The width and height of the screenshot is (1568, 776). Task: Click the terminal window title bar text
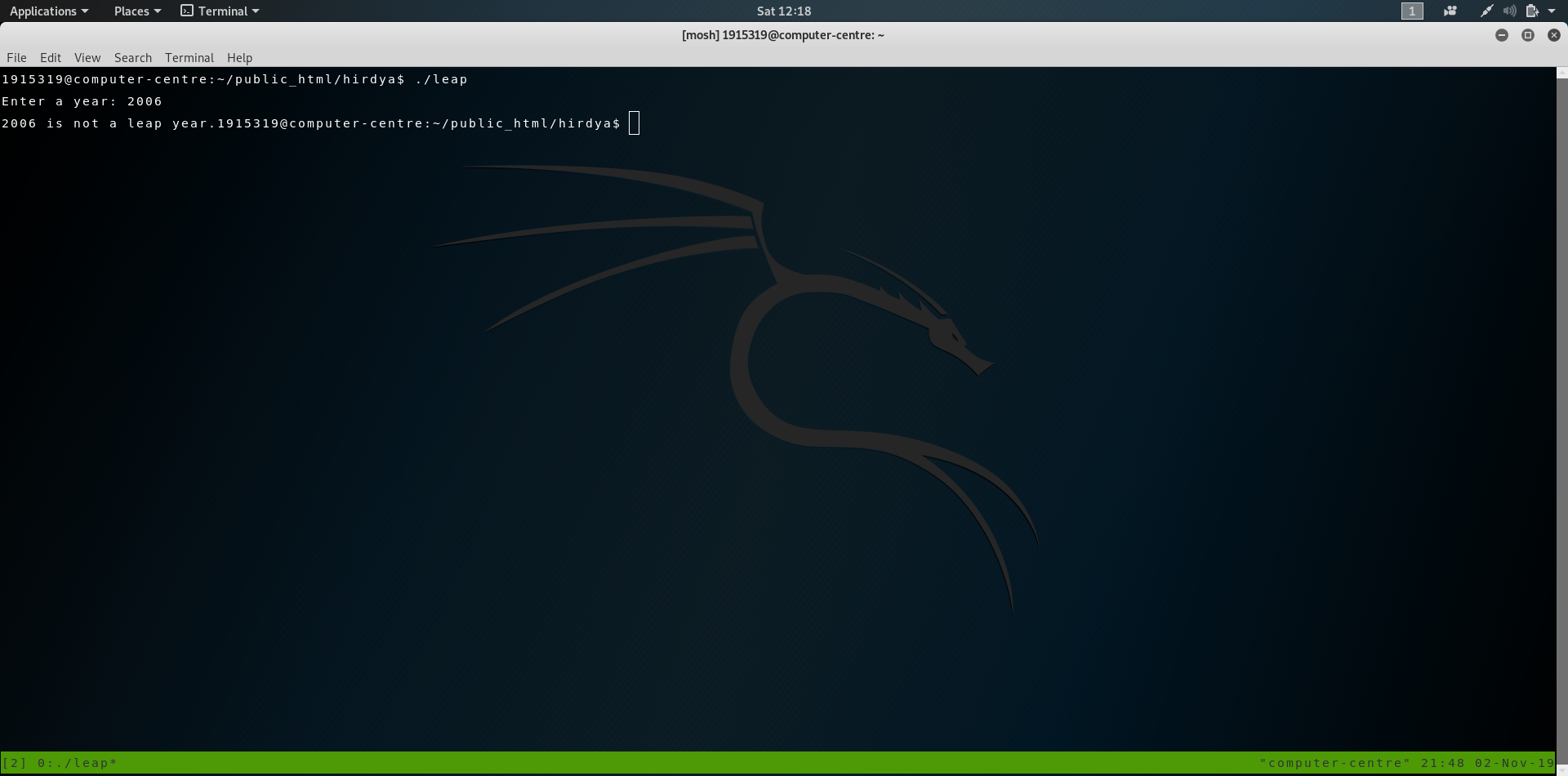(783, 35)
